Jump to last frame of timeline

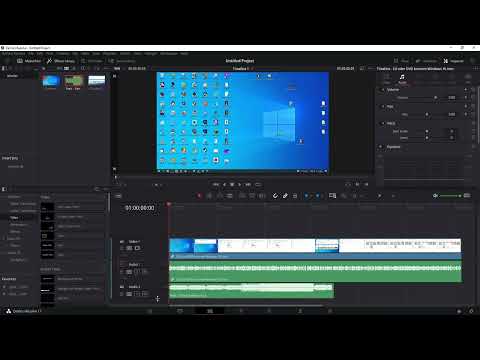click(248, 184)
